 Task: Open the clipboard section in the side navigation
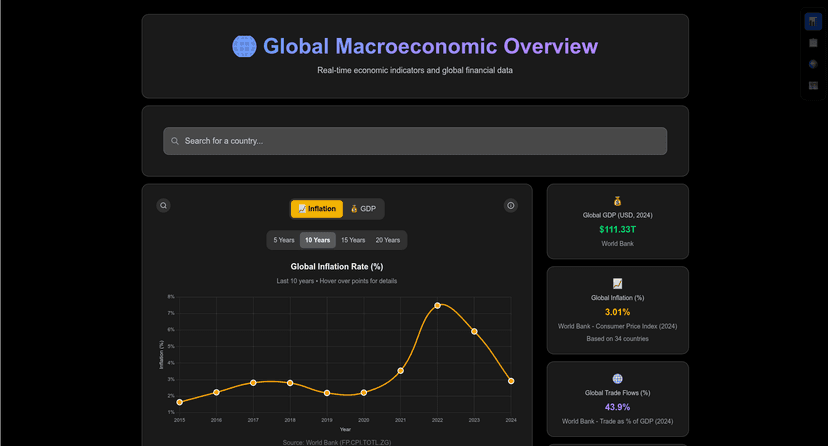pos(813,43)
